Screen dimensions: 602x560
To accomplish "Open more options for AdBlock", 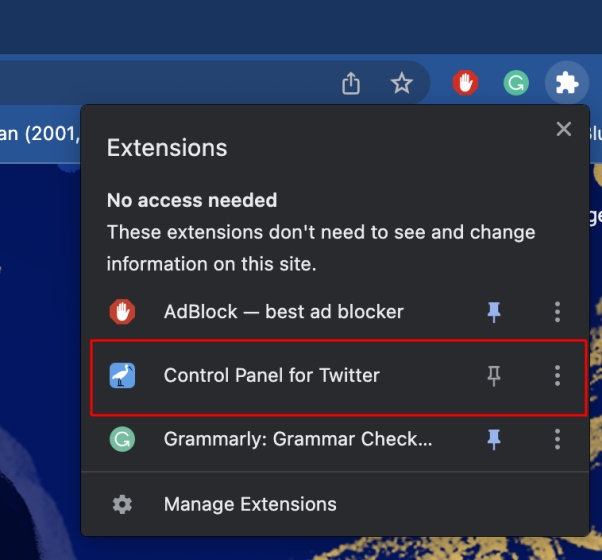I will [x=557, y=312].
